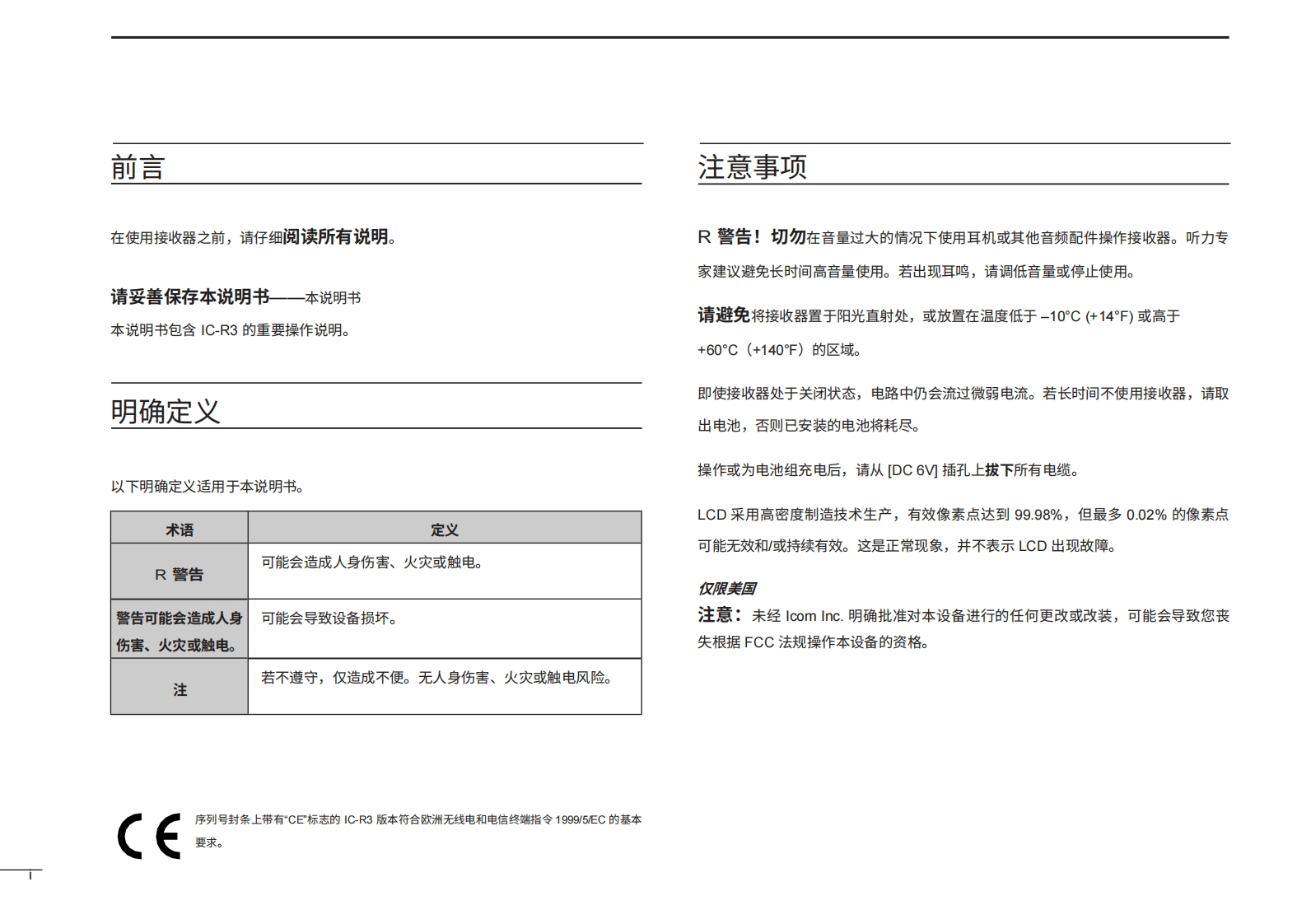Select the 定义 table column header
The width and height of the screenshot is (1311, 924).
[x=444, y=530]
